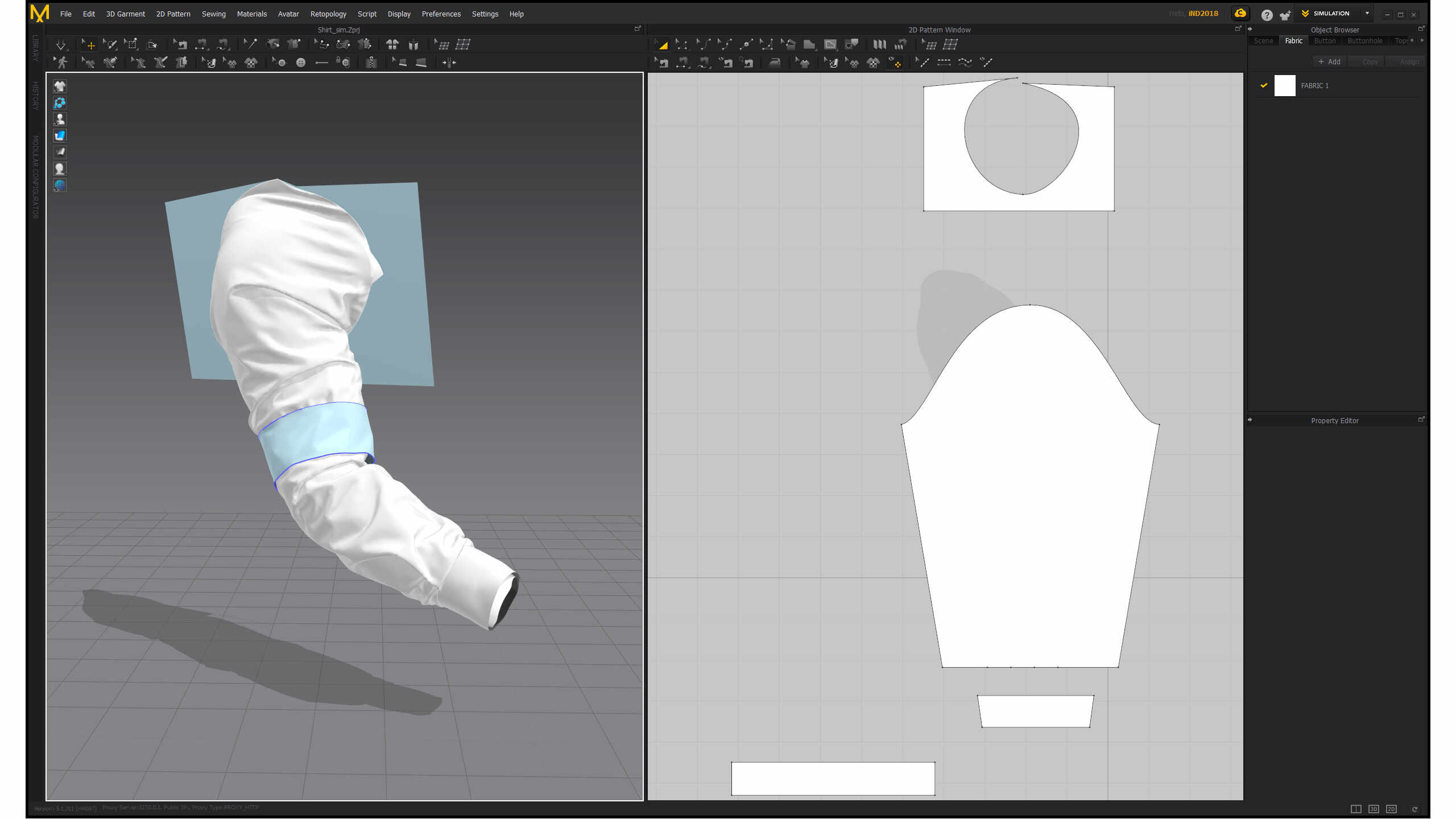Toggle the avatar head display icon
Screen dimensions: 1456x819
click(60, 168)
